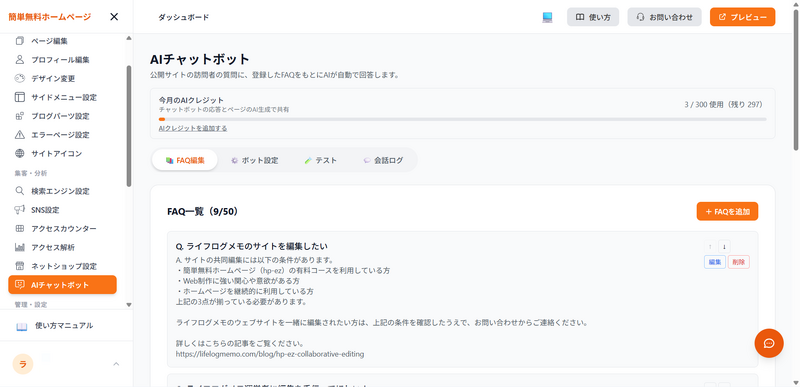The width and height of the screenshot is (800, 387).
Task: Click the お問い合わせ button
Action: 664,17
